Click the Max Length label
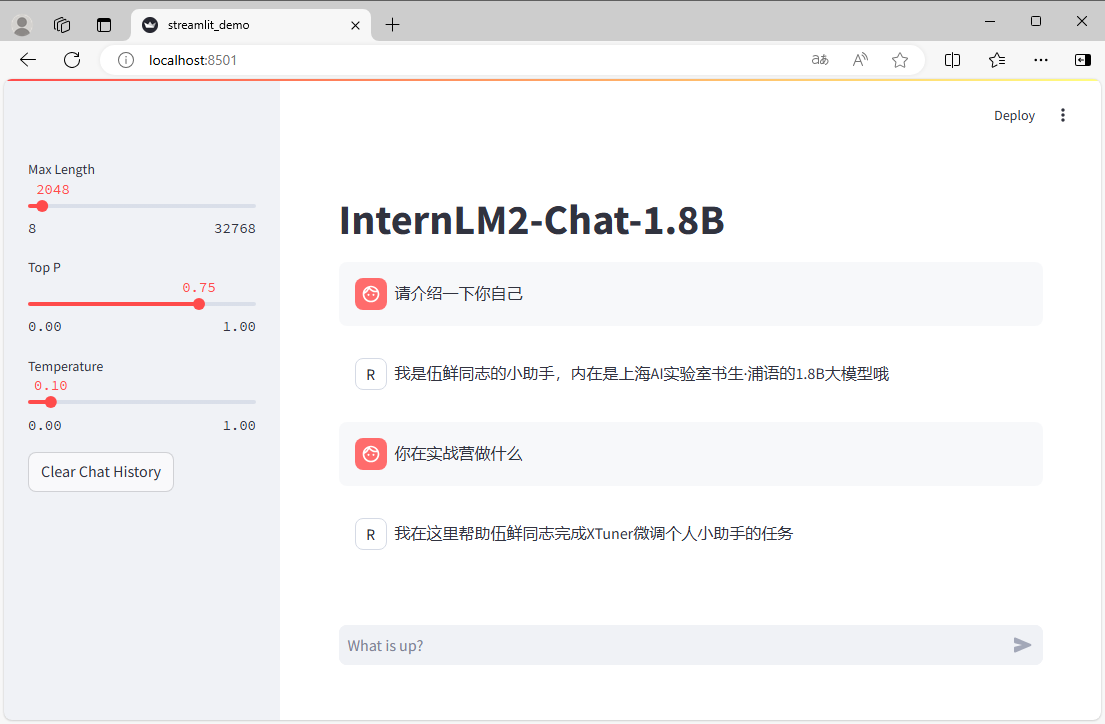Viewport: 1105px width, 724px height. [x=61, y=169]
